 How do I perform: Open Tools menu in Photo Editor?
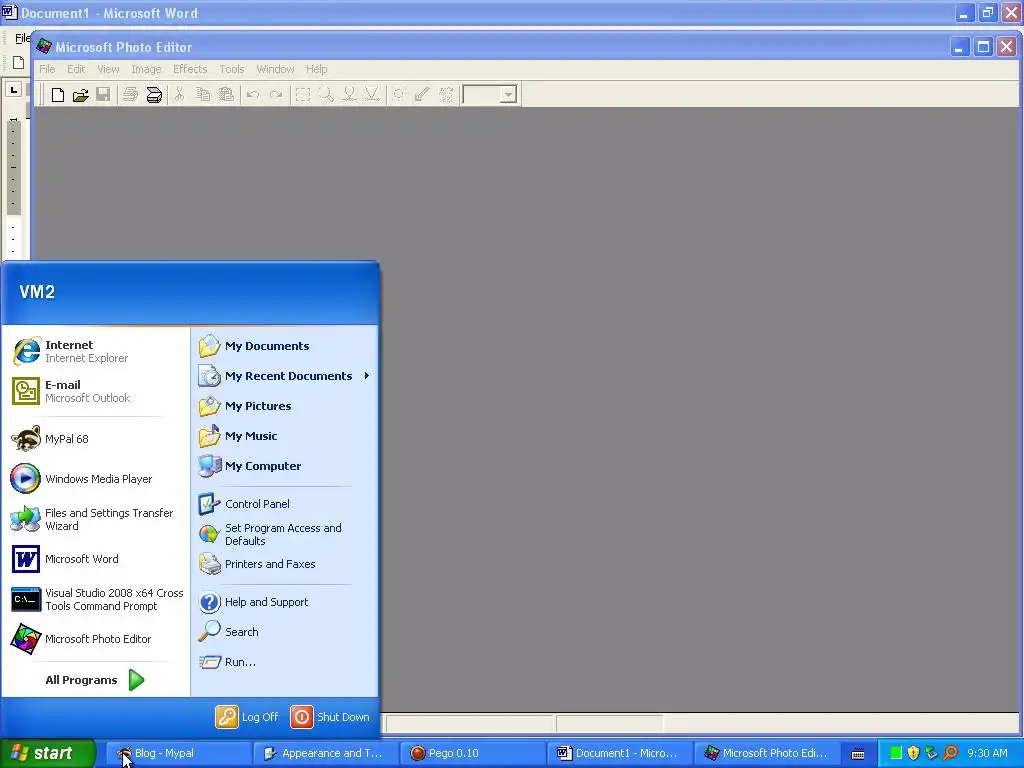click(232, 69)
